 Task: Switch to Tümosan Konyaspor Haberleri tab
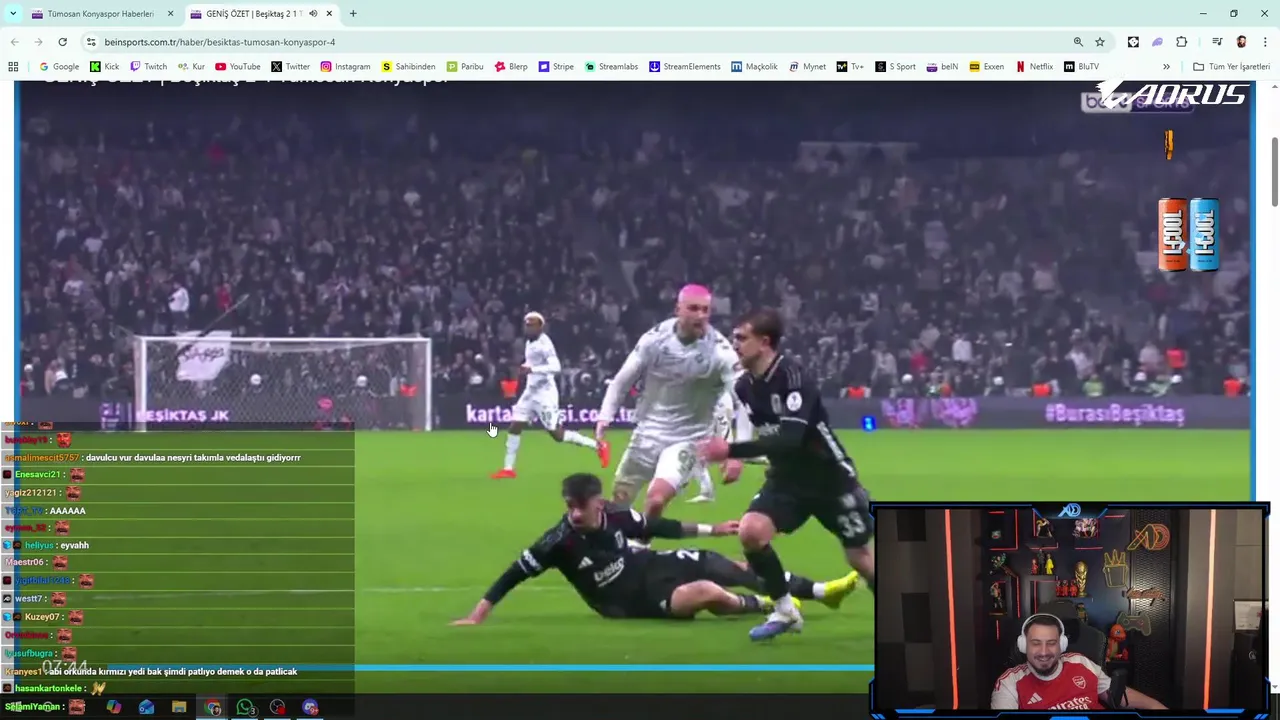(x=103, y=14)
